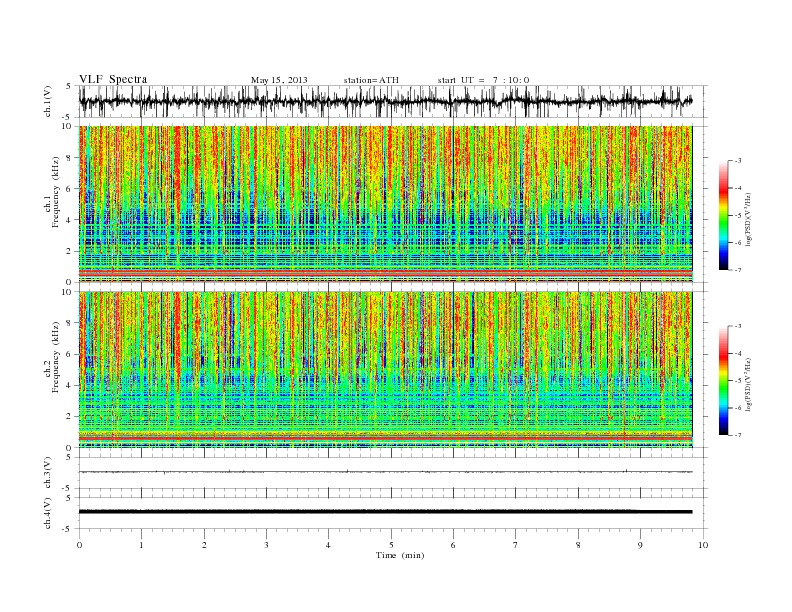Viewport: 792px width, 612px height.
Task: Click the "ch.4(V)" axis label
Action: (x=48, y=513)
